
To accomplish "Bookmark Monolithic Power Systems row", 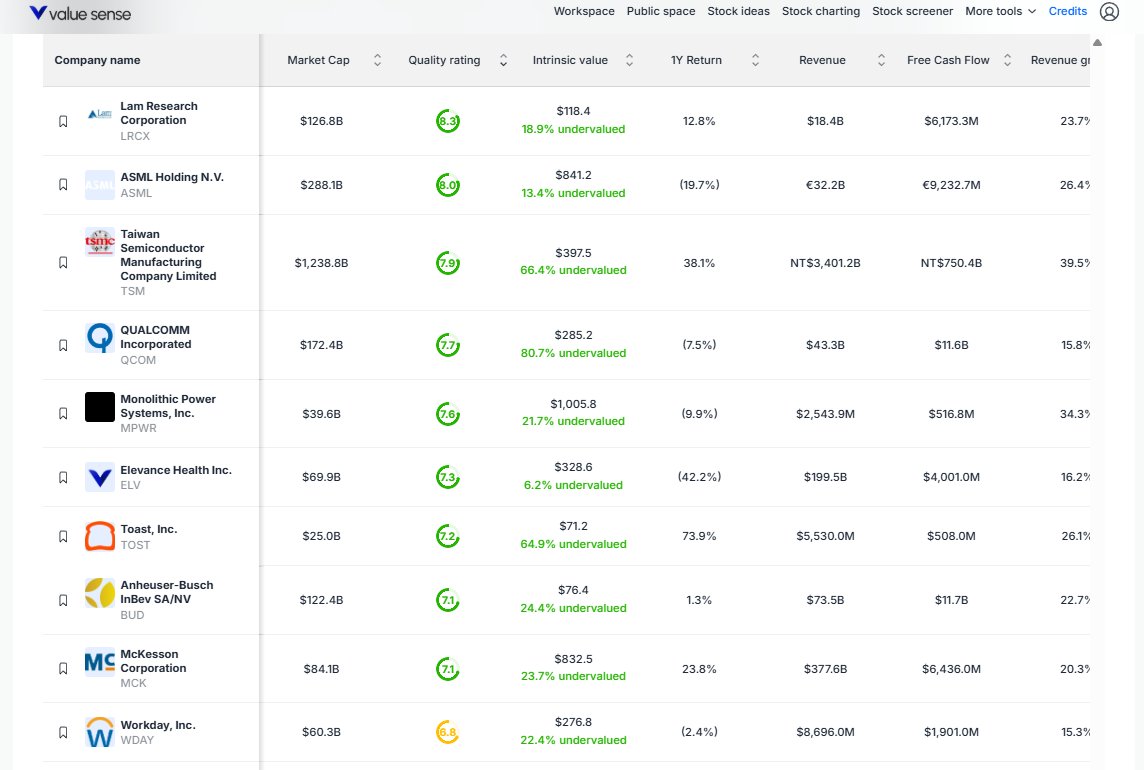I will pyautogui.click(x=63, y=414).
